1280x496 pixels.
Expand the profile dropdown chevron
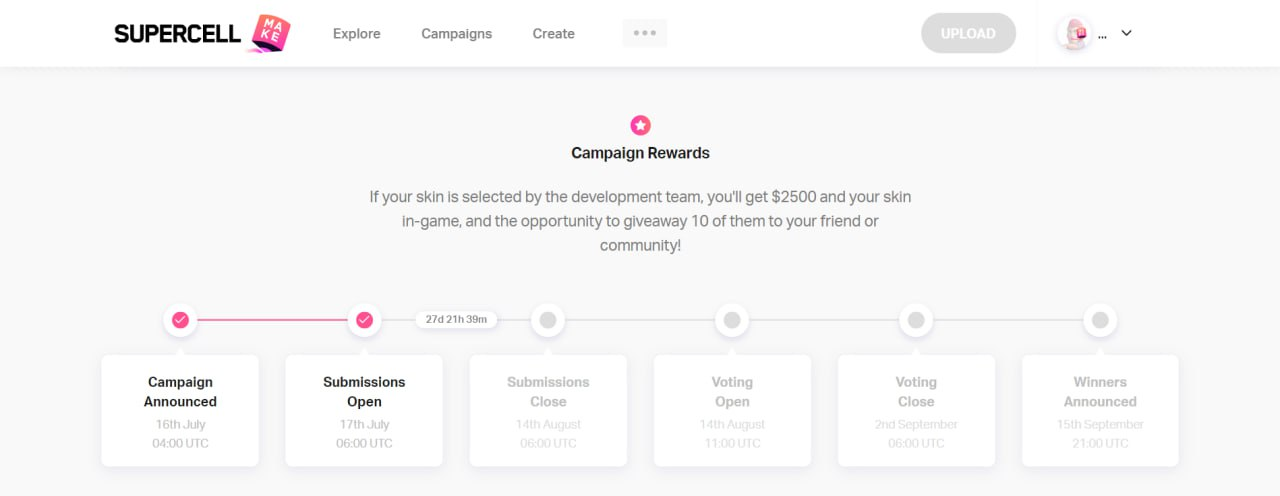(1126, 33)
